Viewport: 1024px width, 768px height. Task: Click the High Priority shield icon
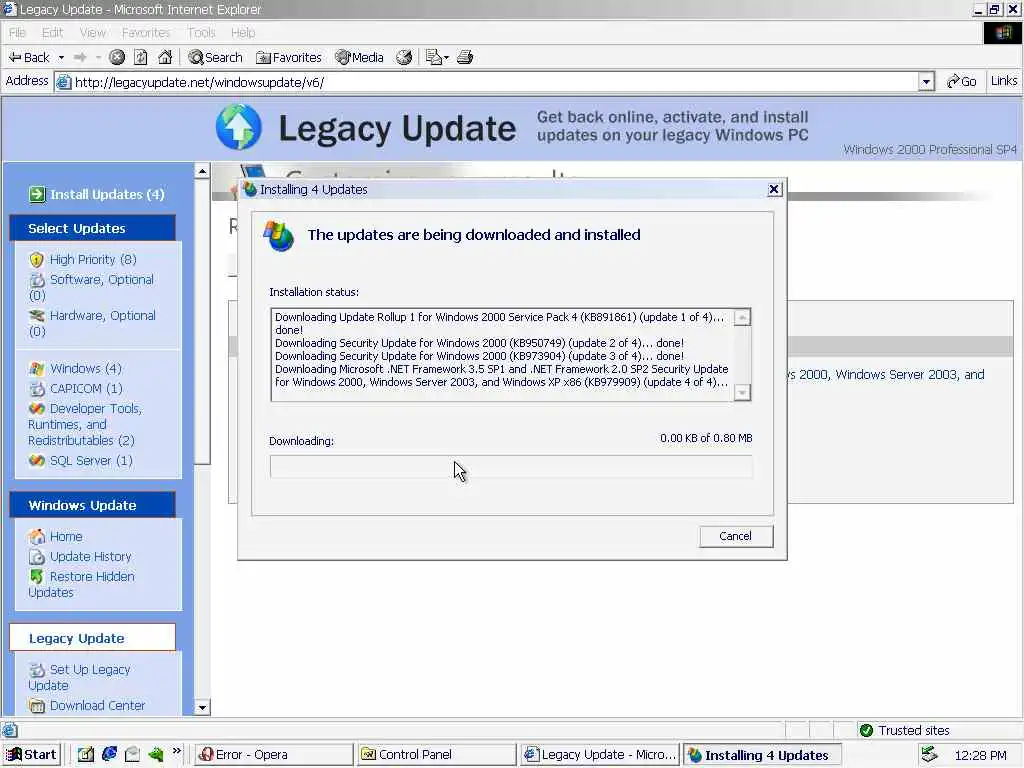(x=37, y=260)
